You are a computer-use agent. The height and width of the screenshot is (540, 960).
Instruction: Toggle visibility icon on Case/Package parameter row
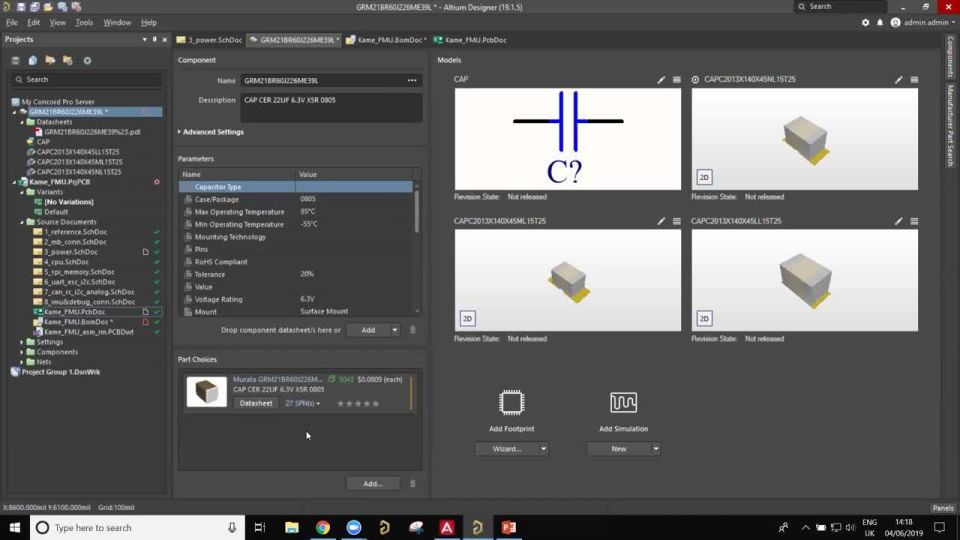click(188, 200)
